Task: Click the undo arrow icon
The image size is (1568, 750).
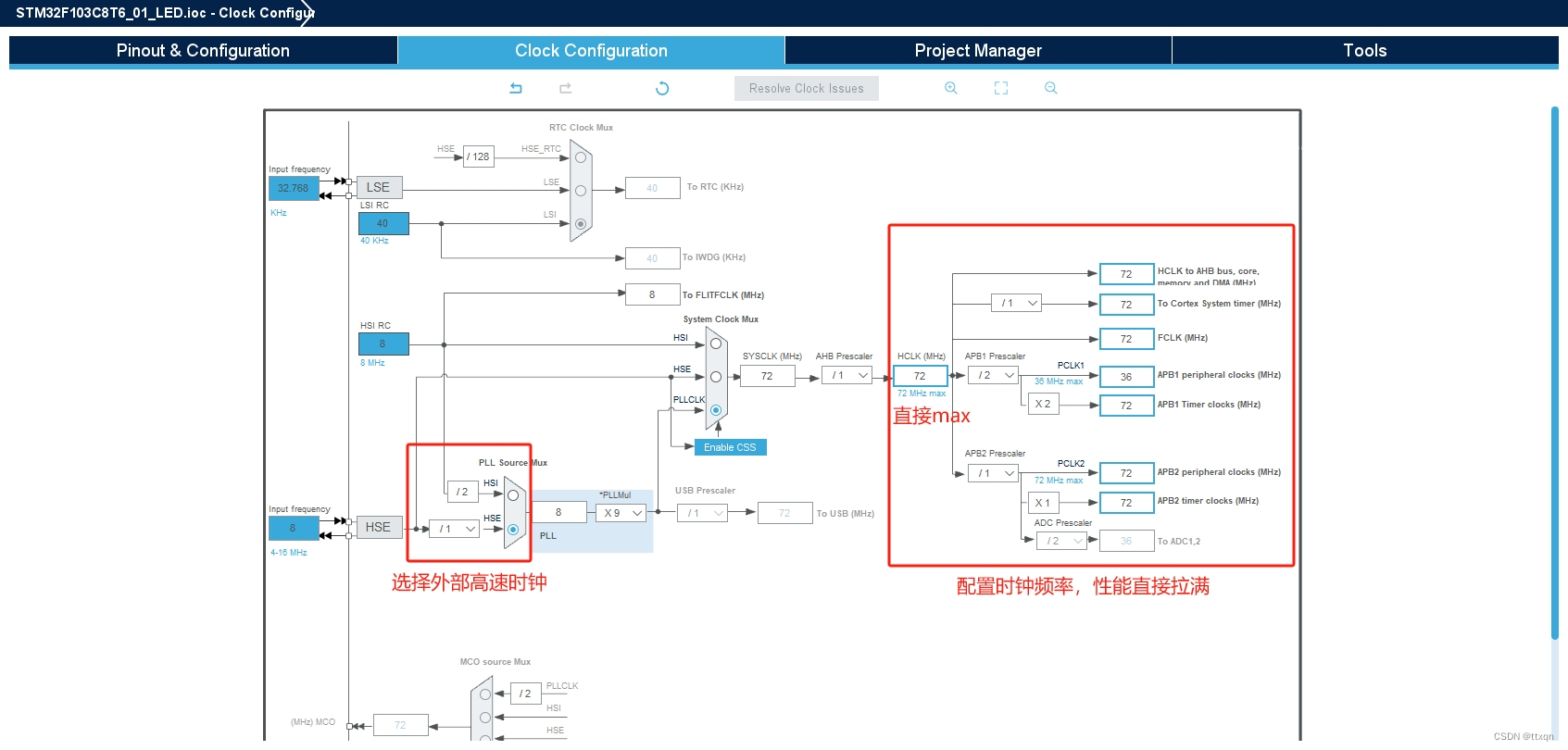Action: tap(516, 88)
